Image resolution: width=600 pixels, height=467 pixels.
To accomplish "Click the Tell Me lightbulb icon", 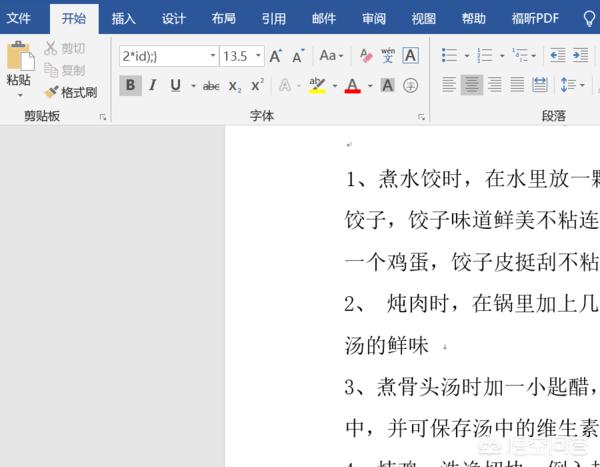I will (589, 18).
